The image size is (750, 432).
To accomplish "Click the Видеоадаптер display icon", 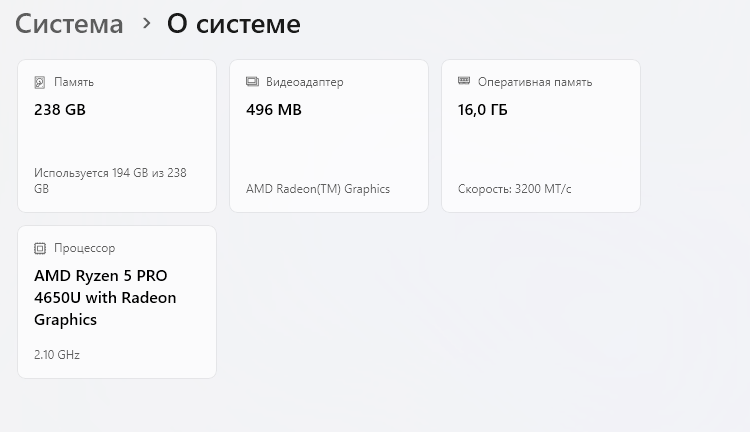I will pos(252,82).
